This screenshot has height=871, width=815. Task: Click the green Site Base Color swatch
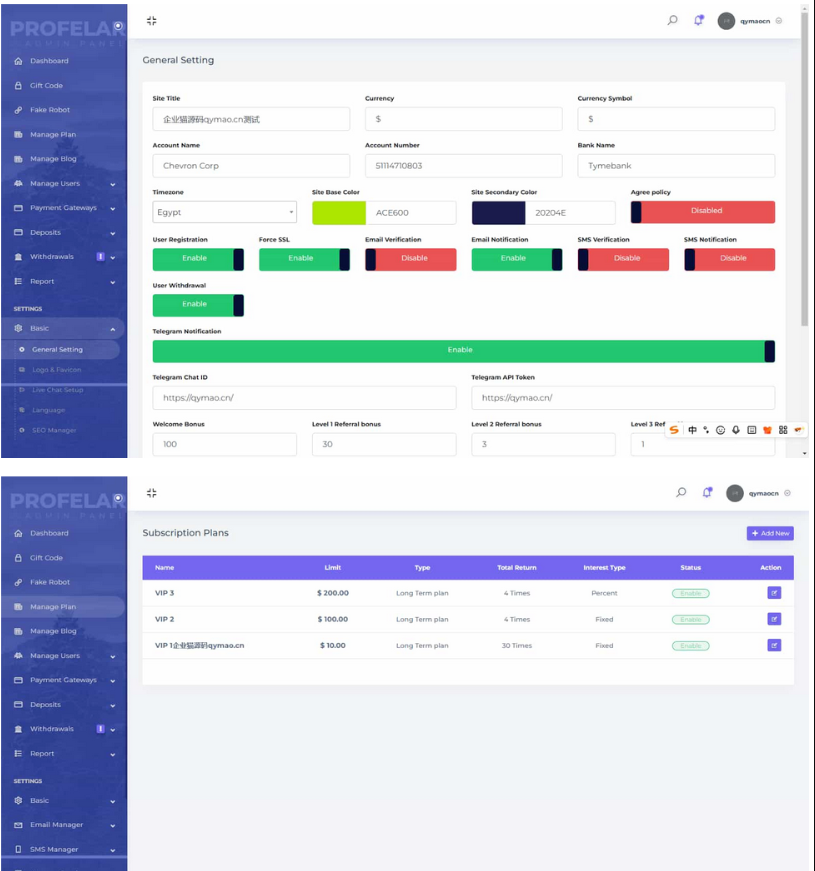[339, 212]
